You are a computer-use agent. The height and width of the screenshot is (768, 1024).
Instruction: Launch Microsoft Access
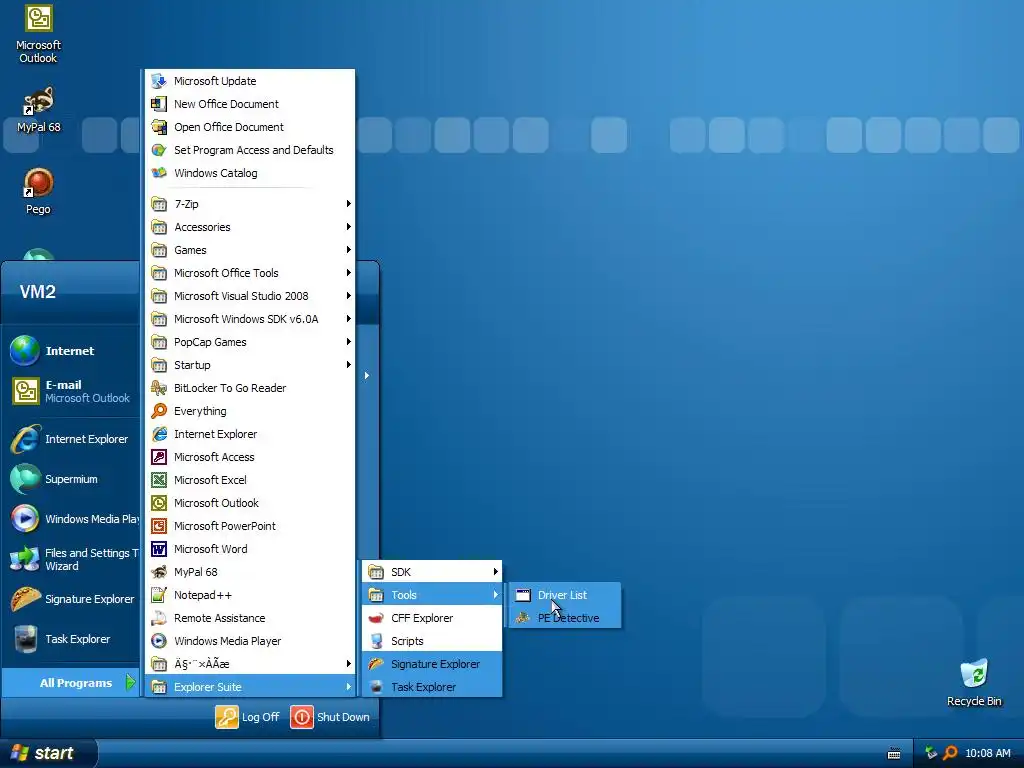coord(251,456)
